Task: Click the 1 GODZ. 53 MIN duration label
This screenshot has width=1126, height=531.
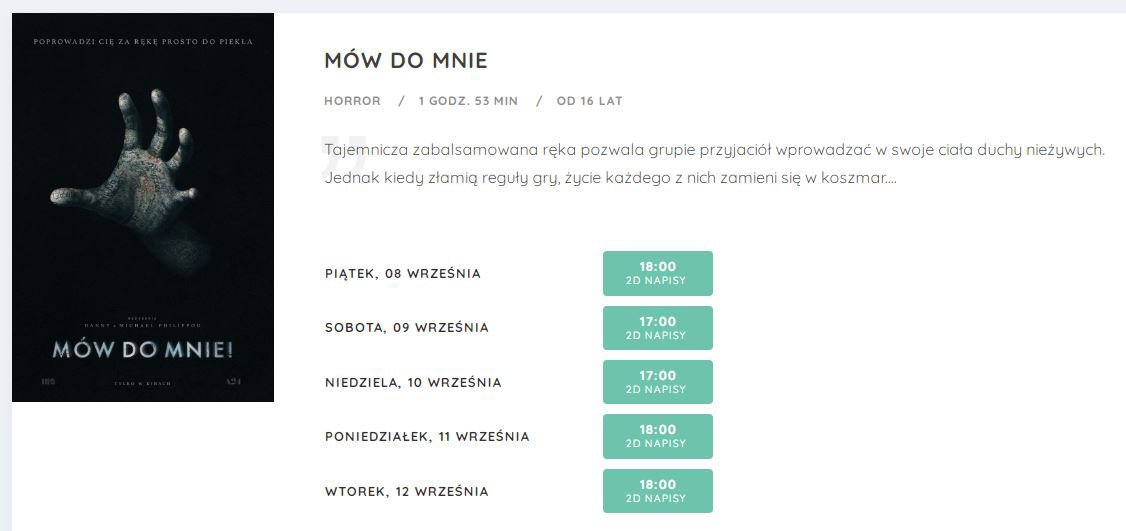Action: (x=468, y=101)
